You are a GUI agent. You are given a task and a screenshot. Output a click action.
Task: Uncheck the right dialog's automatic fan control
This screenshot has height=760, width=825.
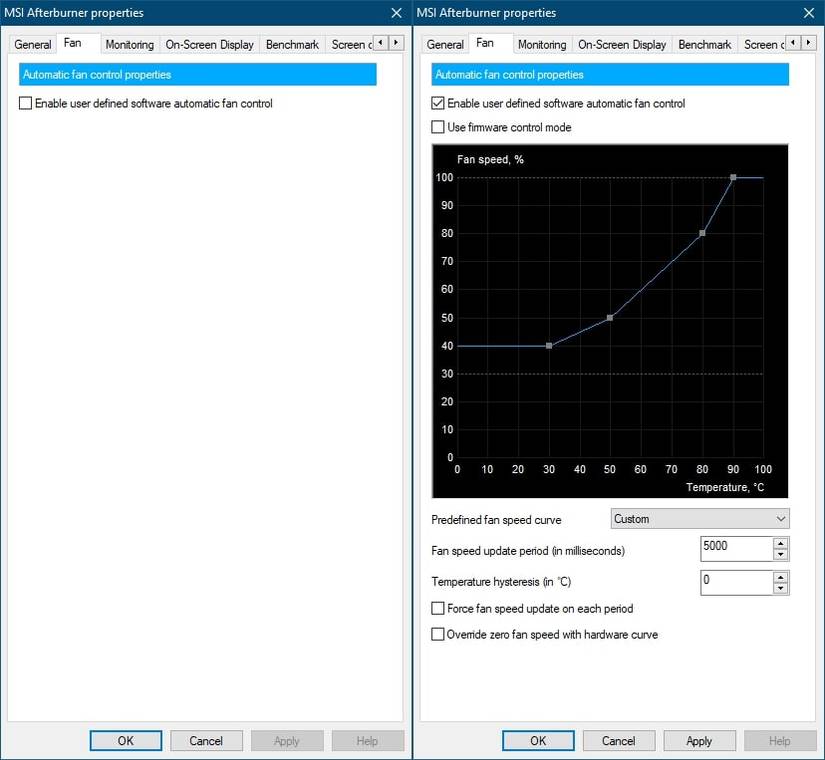(438, 103)
